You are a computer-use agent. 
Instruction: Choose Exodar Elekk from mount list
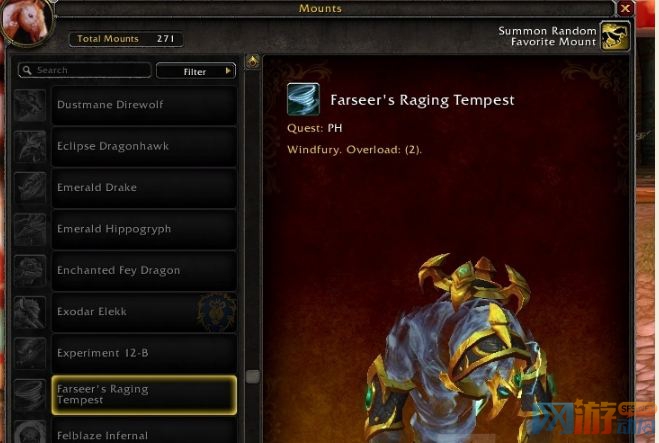click(144, 312)
